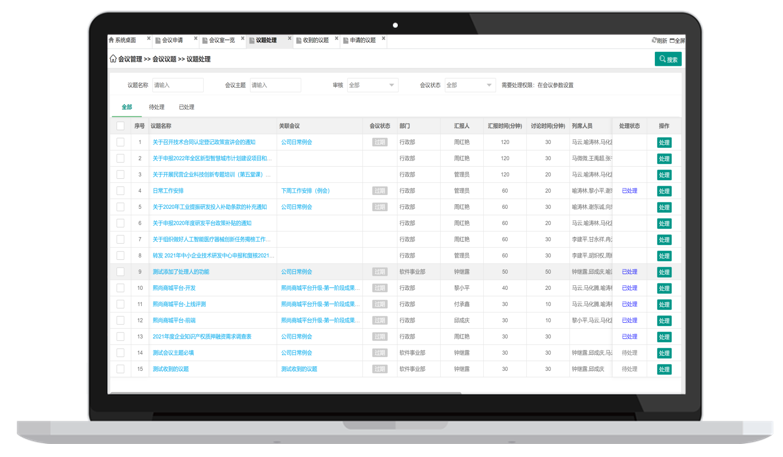Click the 已处理 status link in row 9
This screenshot has width=783, height=457.
[x=629, y=272]
